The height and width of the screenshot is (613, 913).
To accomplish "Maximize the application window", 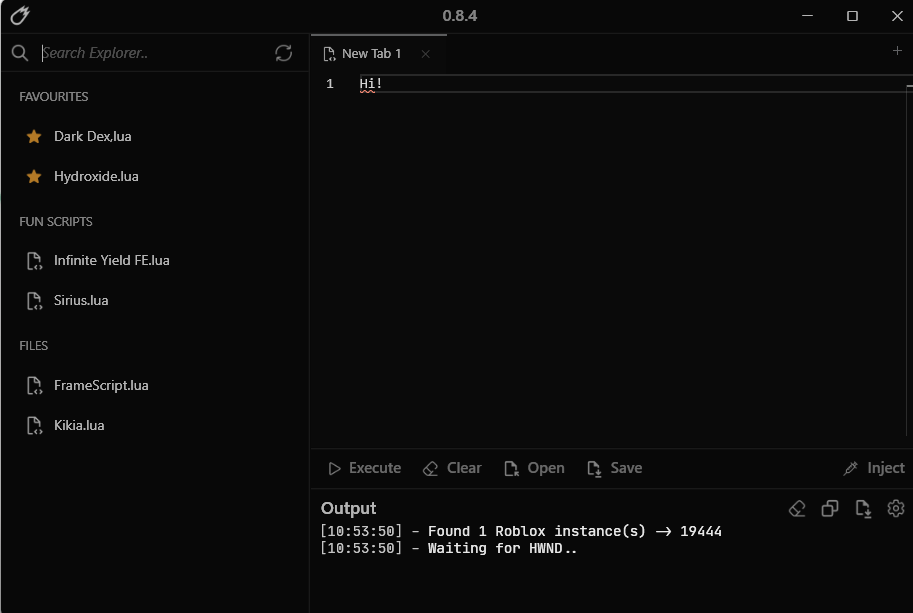I will 852,16.
